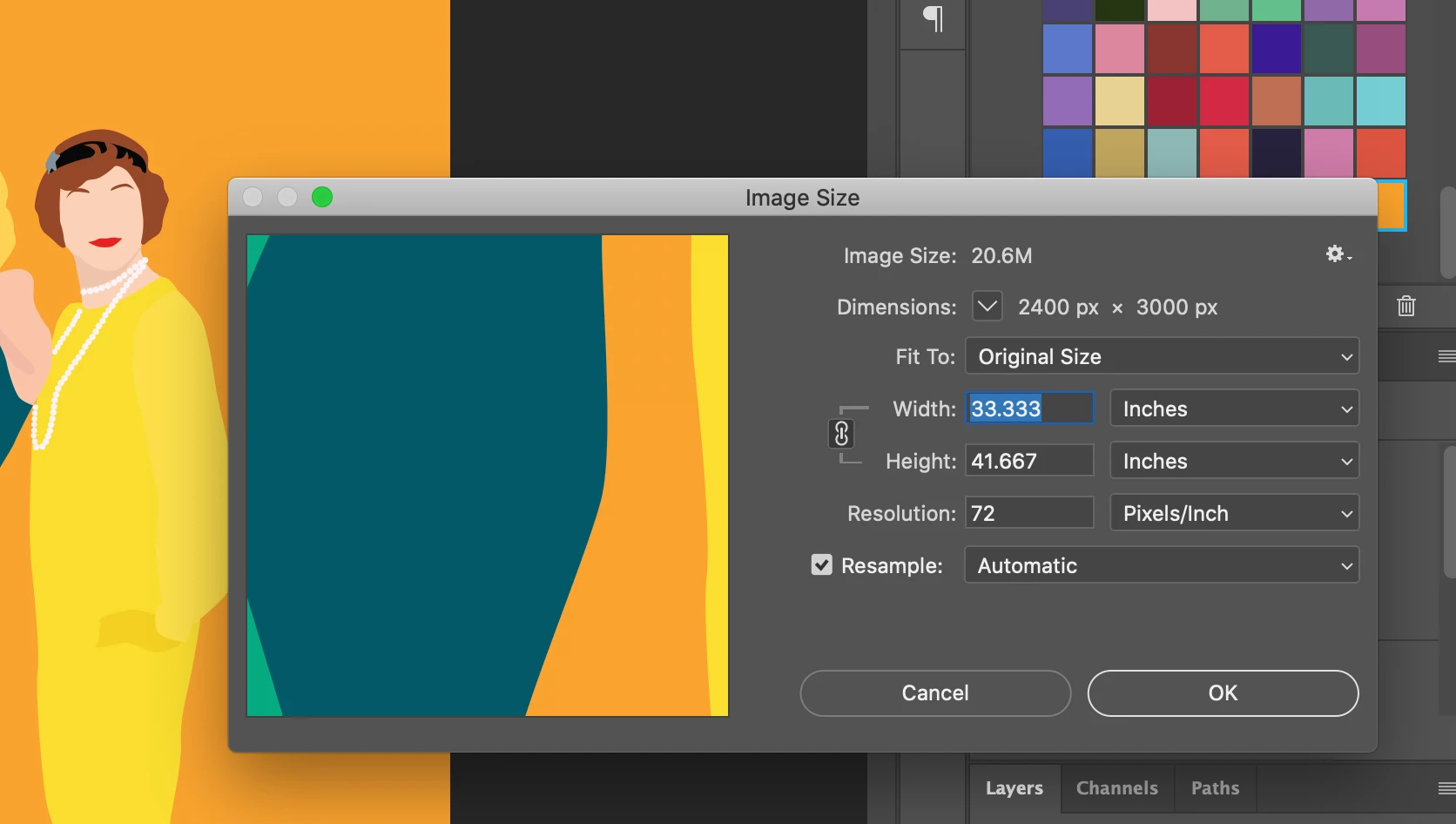1456x824 pixels.
Task: Select the light cyan swatch
Action: coord(1381,101)
